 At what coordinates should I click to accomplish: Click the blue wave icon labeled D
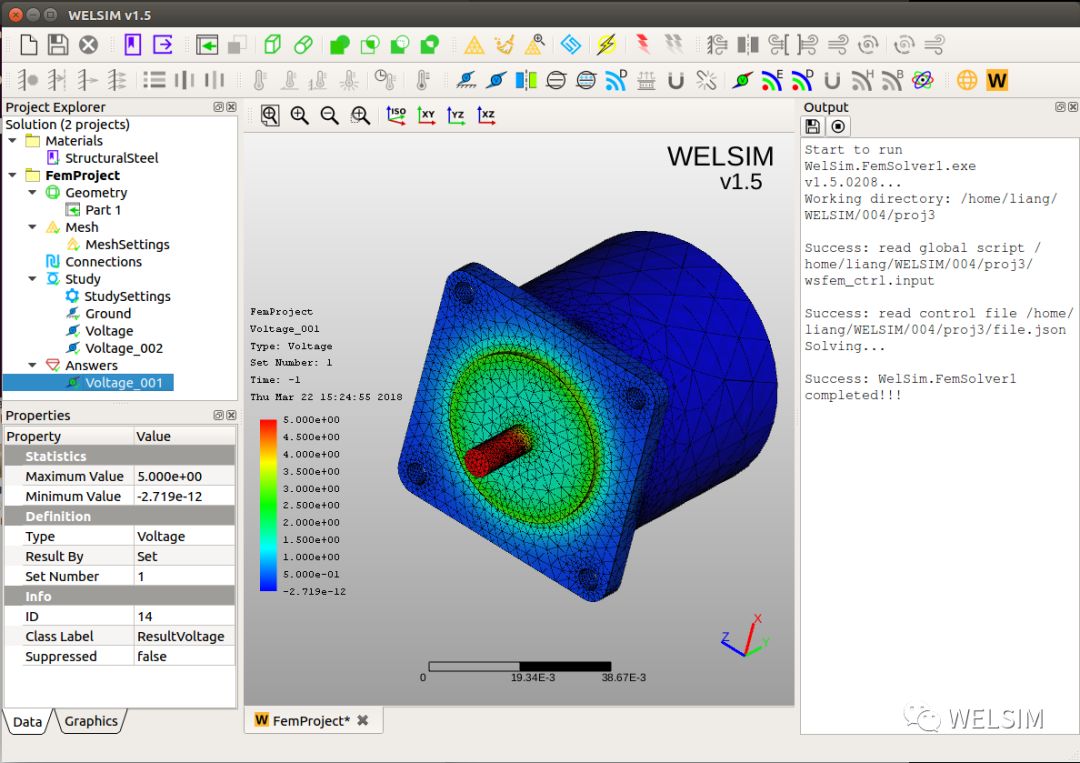point(616,80)
